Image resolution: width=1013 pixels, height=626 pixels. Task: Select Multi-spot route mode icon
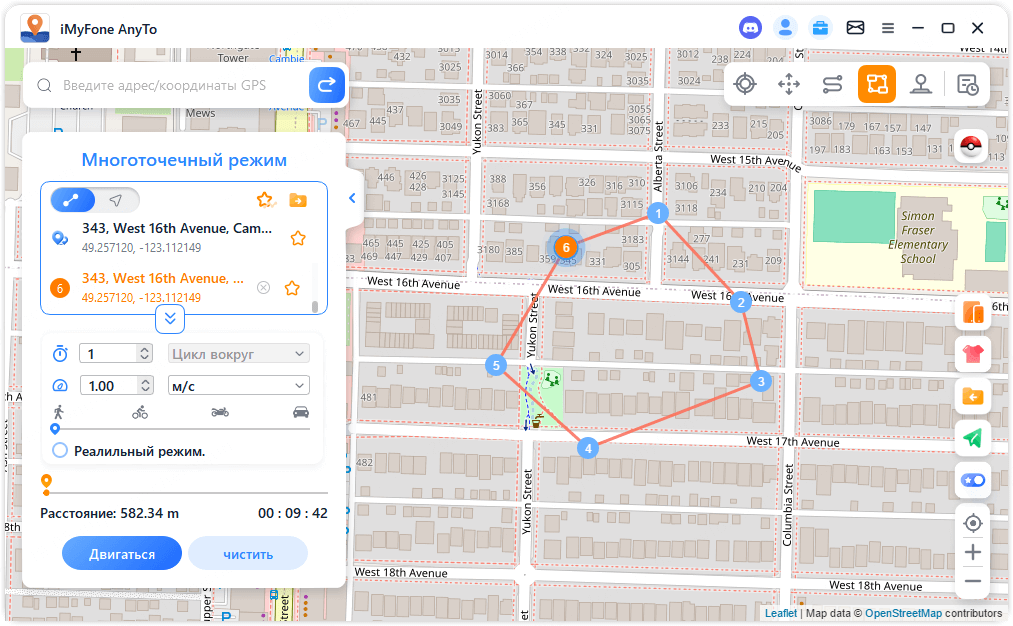point(877,84)
